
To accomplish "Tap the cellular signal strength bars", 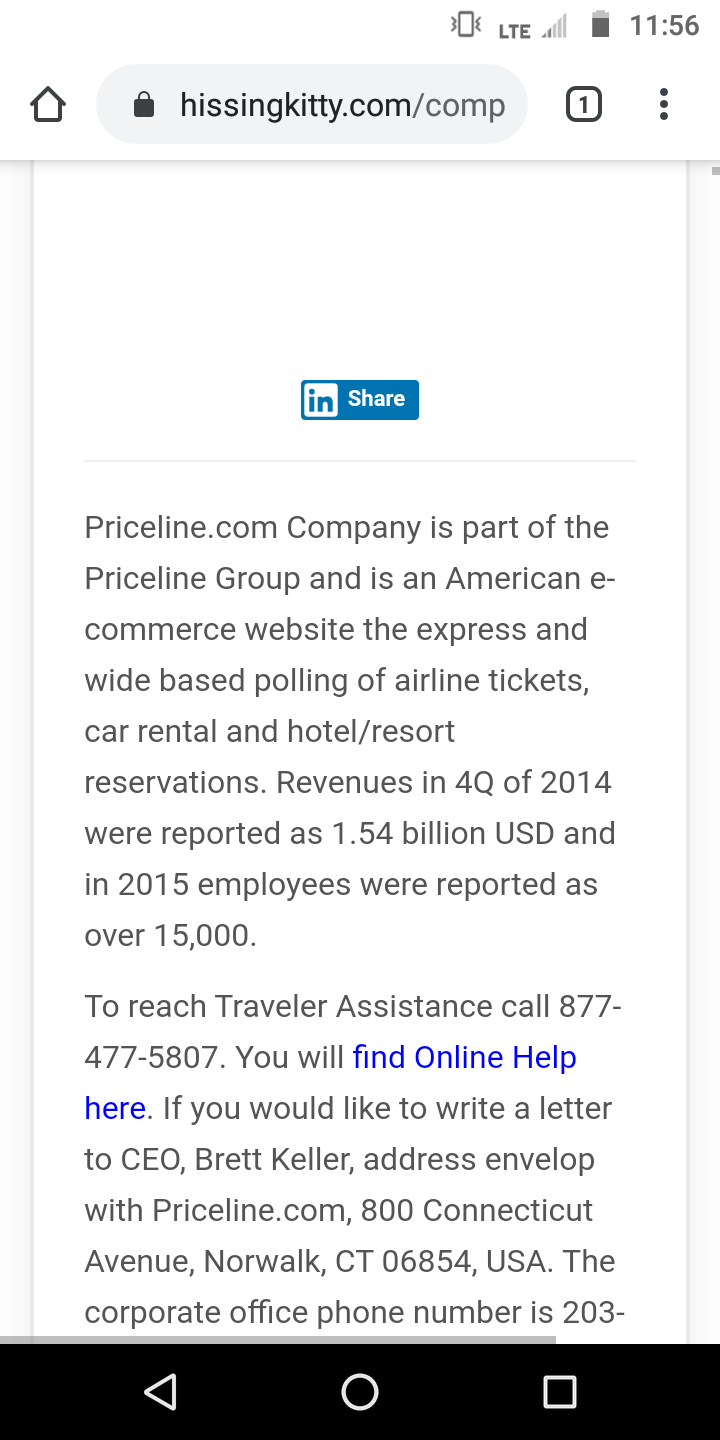I will click(554, 27).
